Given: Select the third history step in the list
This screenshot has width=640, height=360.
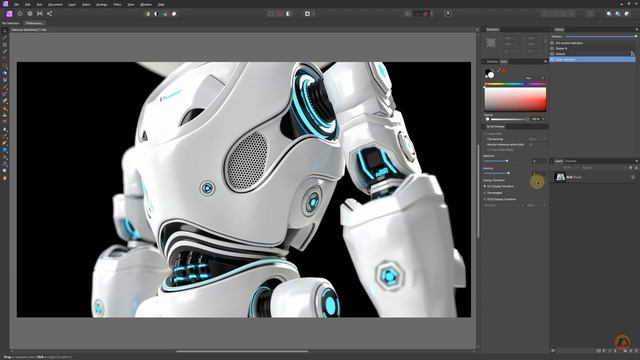Looking at the screenshot, I should 592,53.
